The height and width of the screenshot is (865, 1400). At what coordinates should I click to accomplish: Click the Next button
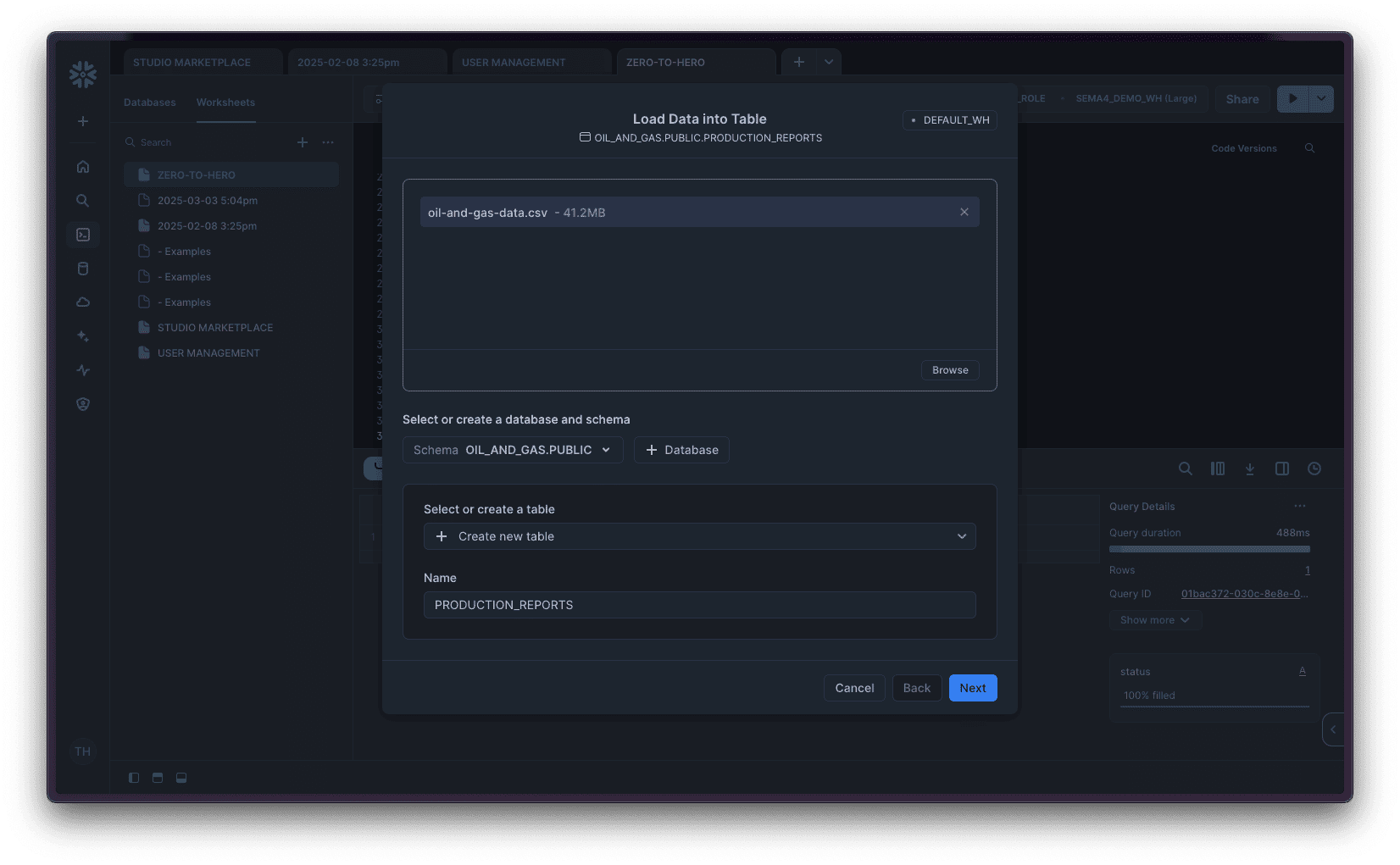coord(972,688)
